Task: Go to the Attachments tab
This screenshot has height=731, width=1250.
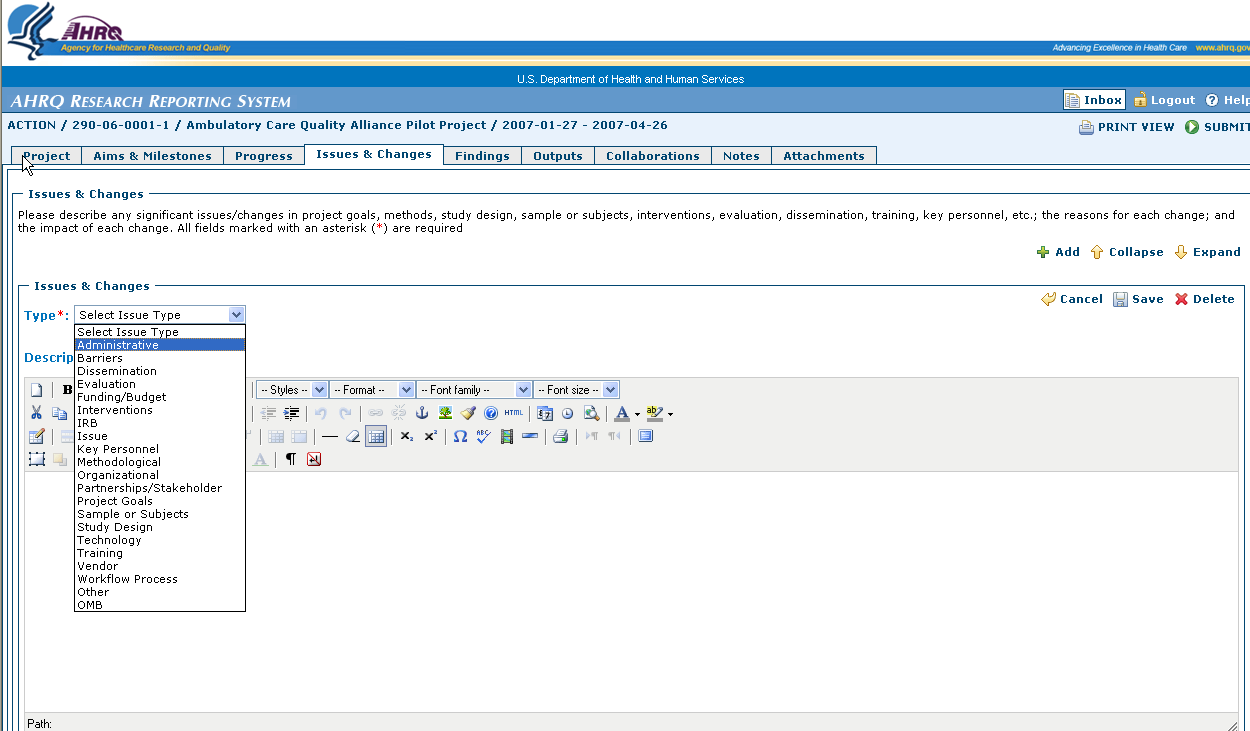Action: pyautogui.click(x=824, y=156)
